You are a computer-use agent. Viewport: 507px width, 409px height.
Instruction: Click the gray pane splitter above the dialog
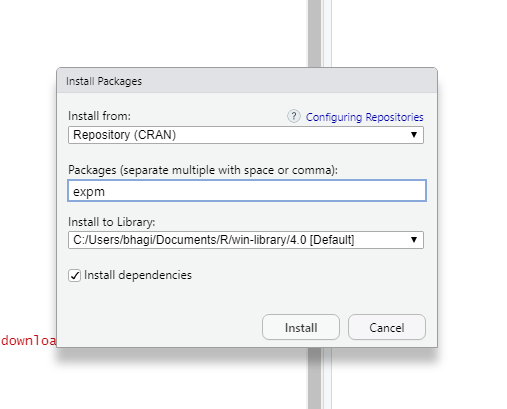pos(314,33)
